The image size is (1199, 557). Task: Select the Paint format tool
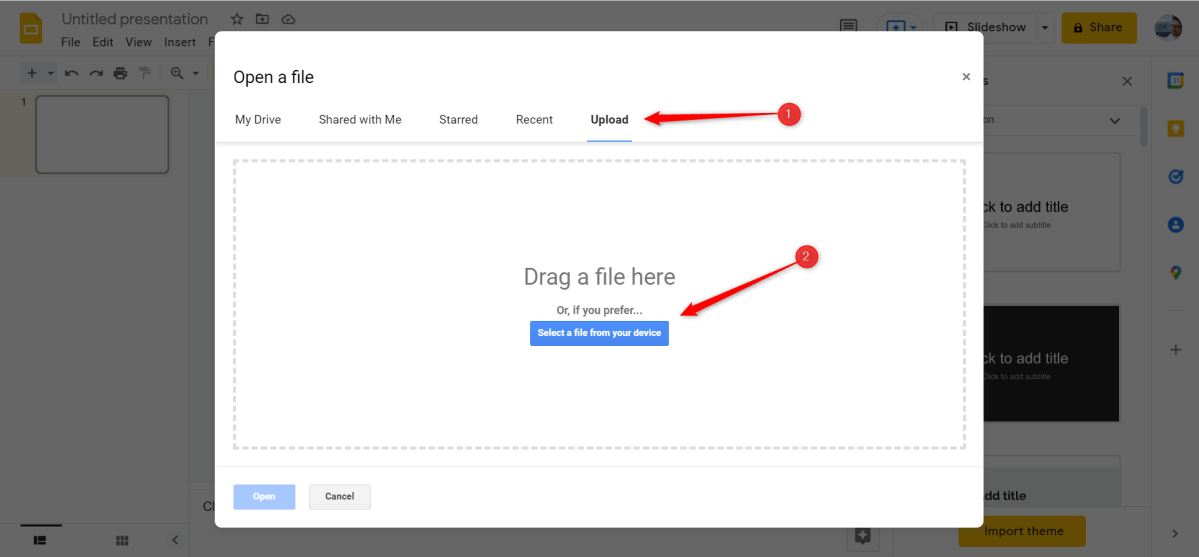[145, 73]
